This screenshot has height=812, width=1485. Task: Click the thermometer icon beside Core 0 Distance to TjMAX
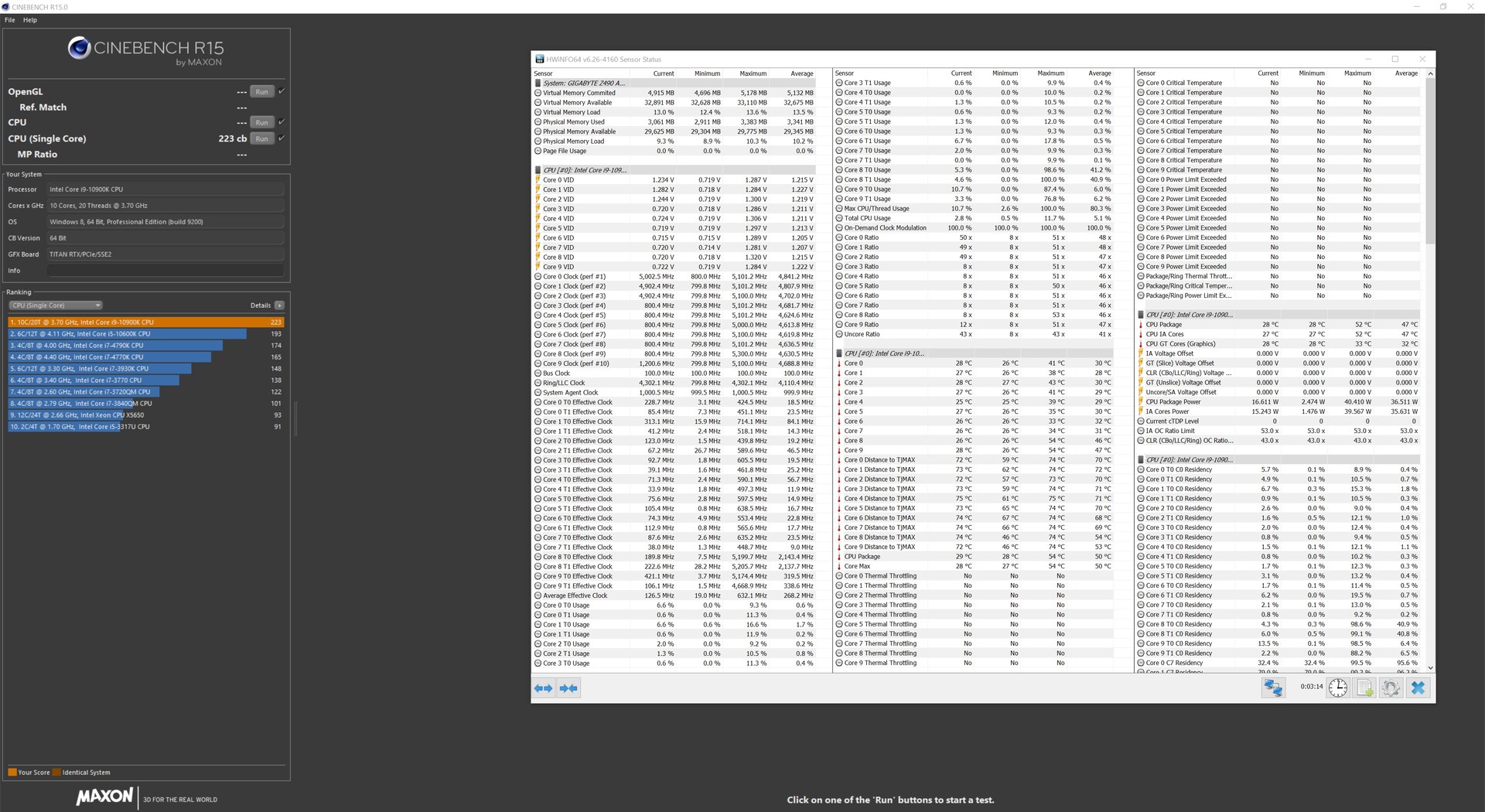click(x=839, y=460)
